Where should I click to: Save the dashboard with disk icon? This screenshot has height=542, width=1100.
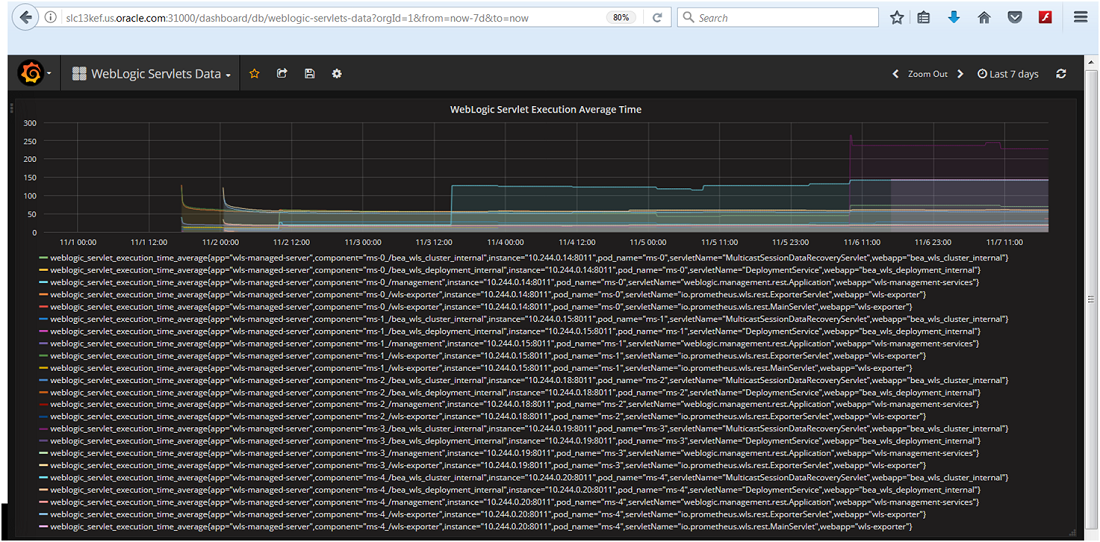pyautogui.click(x=309, y=74)
